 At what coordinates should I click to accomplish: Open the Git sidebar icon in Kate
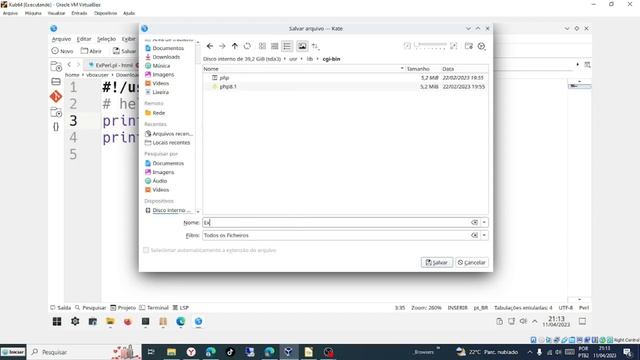point(56,97)
